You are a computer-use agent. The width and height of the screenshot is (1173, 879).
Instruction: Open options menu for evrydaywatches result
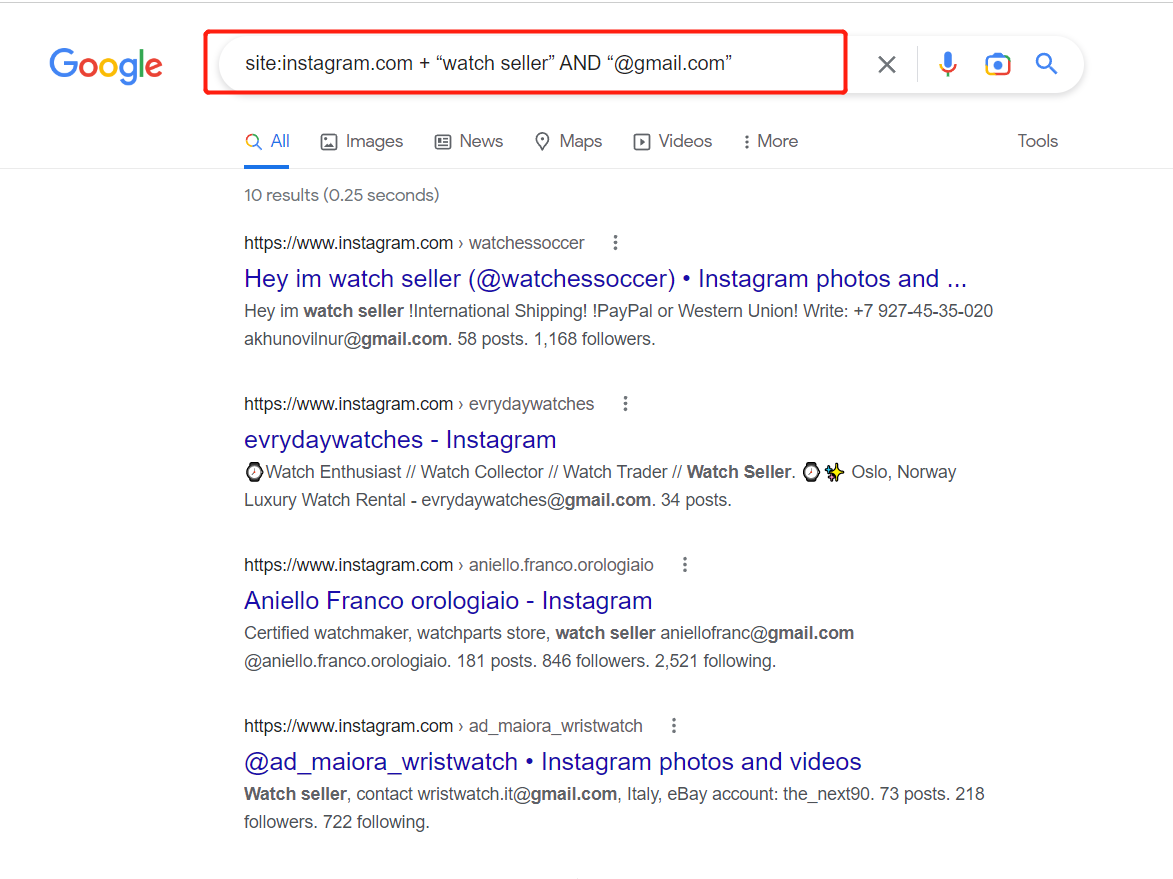pos(625,404)
